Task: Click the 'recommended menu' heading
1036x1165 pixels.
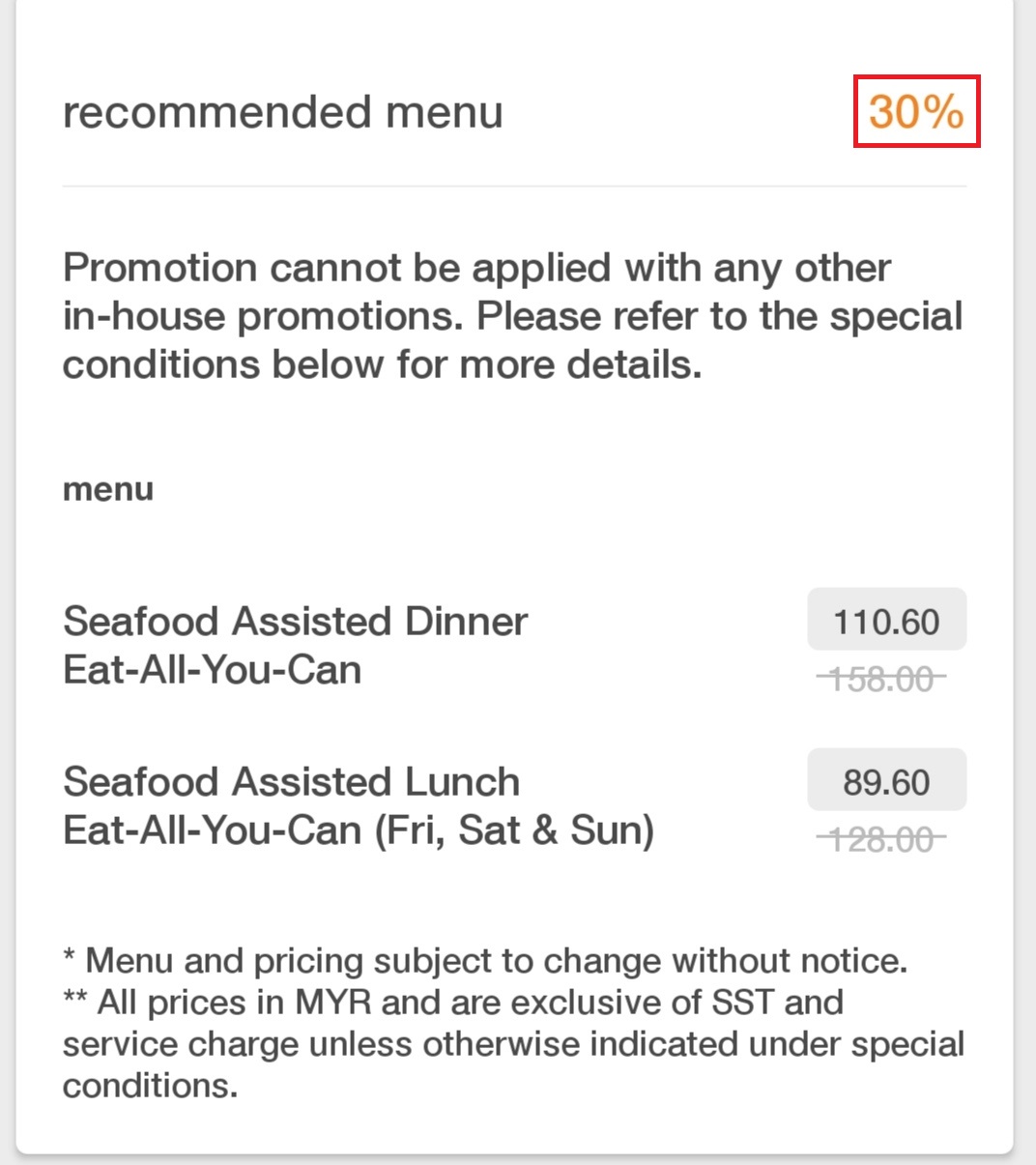Action: pyautogui.click(x=282, y=112)
